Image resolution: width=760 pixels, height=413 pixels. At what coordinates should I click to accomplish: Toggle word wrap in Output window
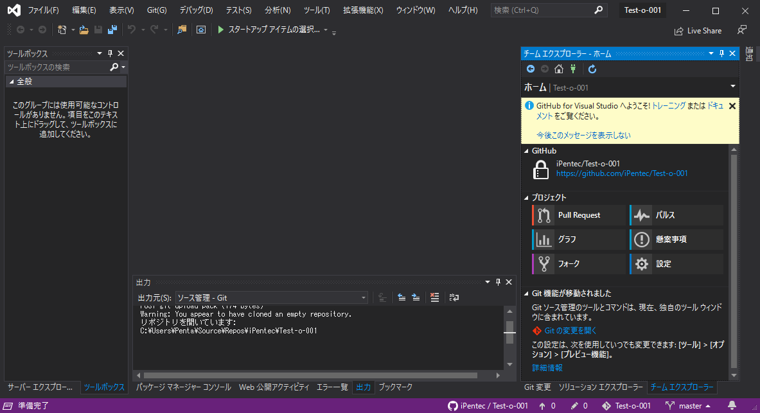coord(454,298)
